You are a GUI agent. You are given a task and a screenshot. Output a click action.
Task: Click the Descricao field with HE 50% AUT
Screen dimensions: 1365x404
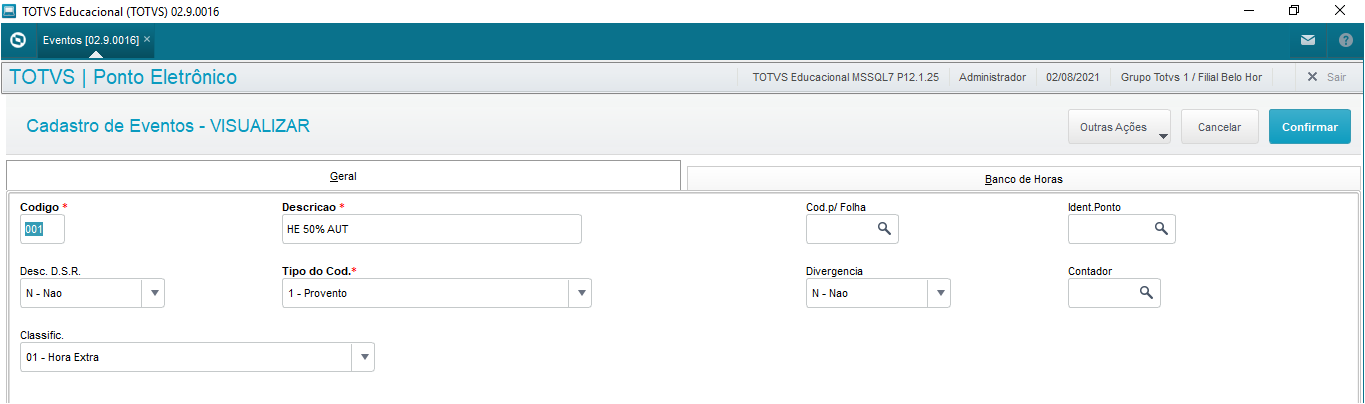pos(431,229)
